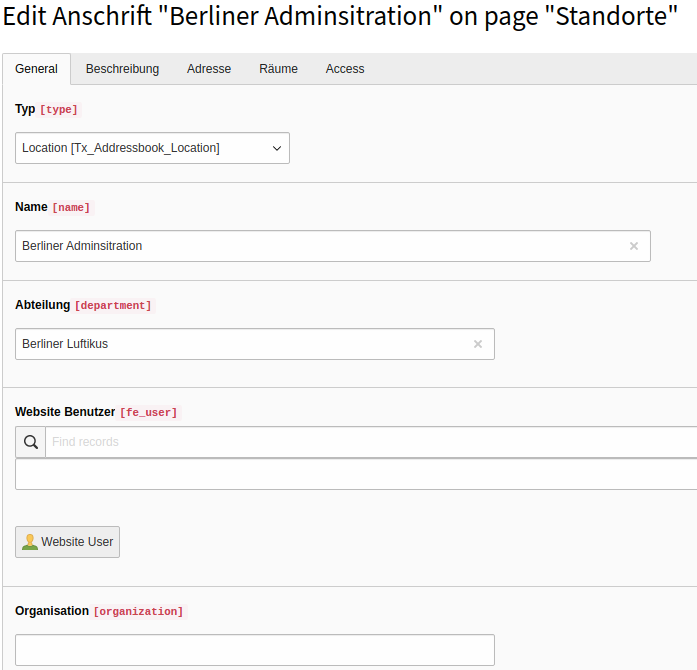
Task: Open the Typ dropdown showing Location
Action: click(x=152, y=148)
